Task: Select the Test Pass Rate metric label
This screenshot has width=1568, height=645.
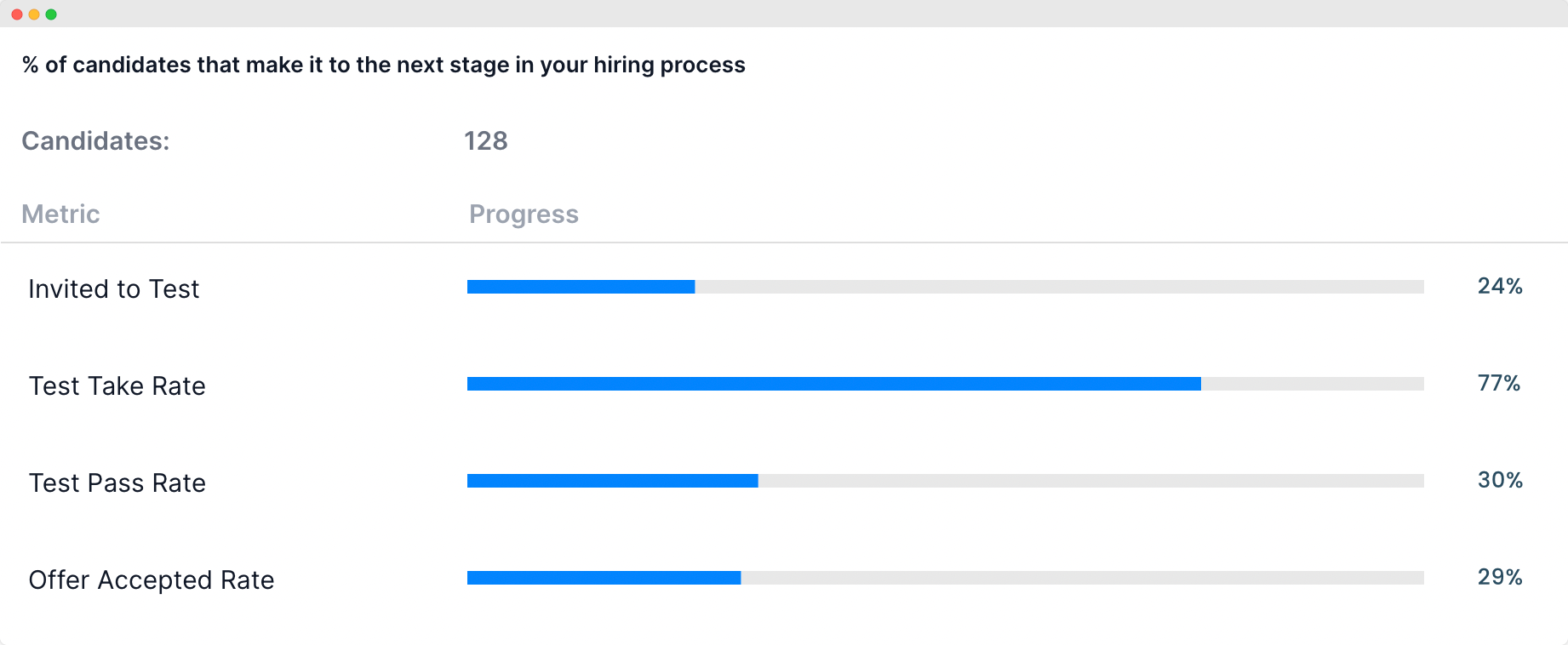Action: pos(117,483)
